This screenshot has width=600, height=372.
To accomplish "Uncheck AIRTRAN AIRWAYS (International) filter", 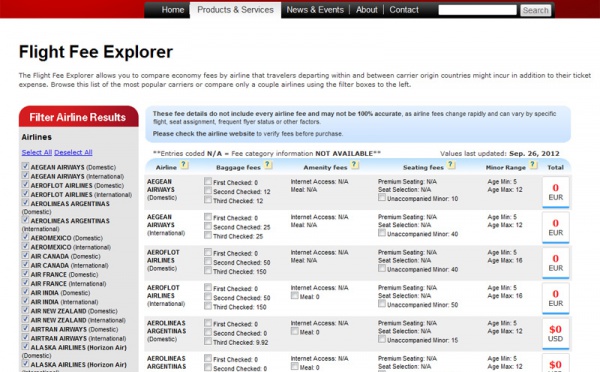I will click(x=26, y=338).
